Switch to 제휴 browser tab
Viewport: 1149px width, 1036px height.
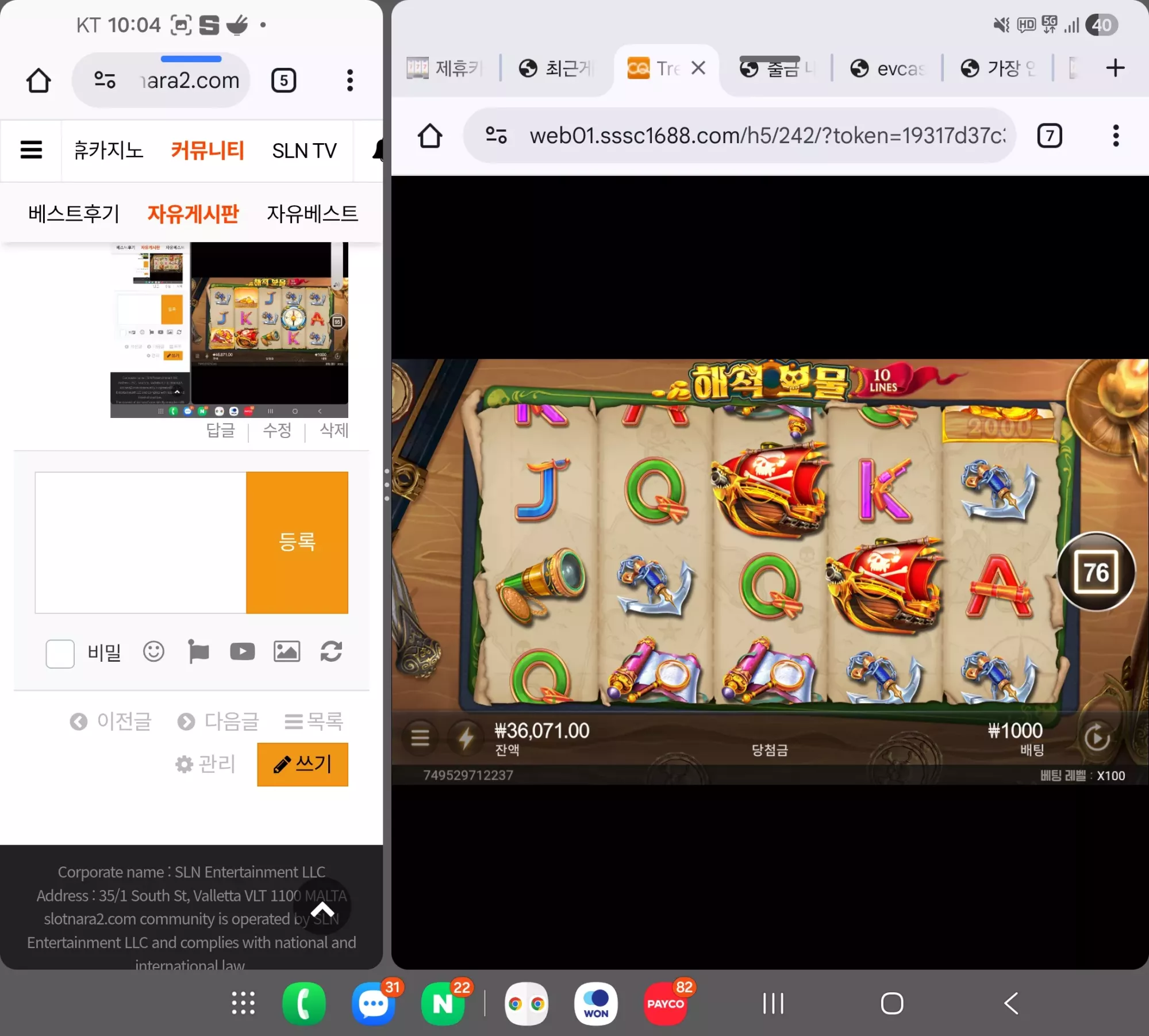click(x=444, y=68)
